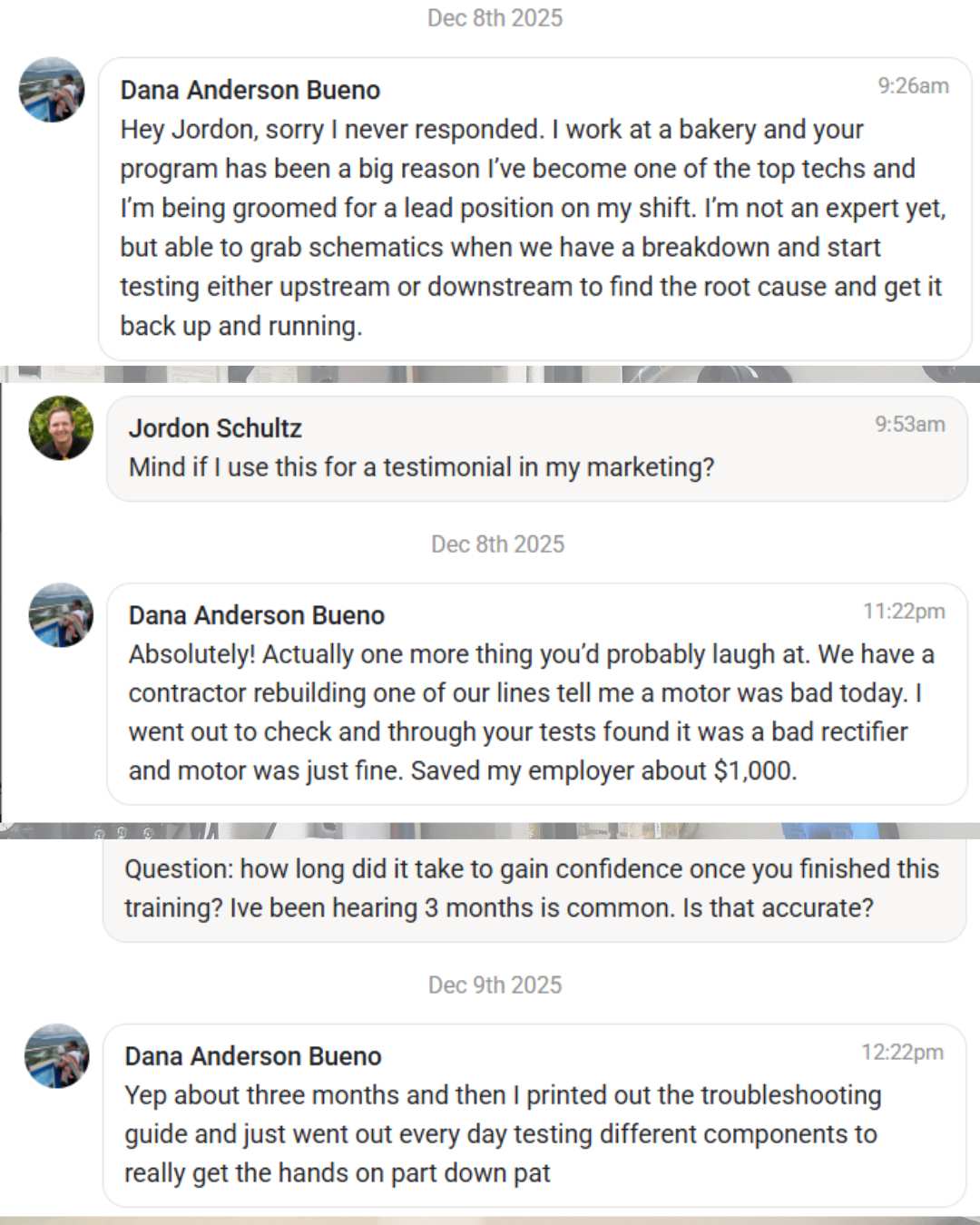Click Dana Anderson Bueno's name on 9:26am message
The width and height of the screenshot is (980, 1225).
(x=250, y=90)
